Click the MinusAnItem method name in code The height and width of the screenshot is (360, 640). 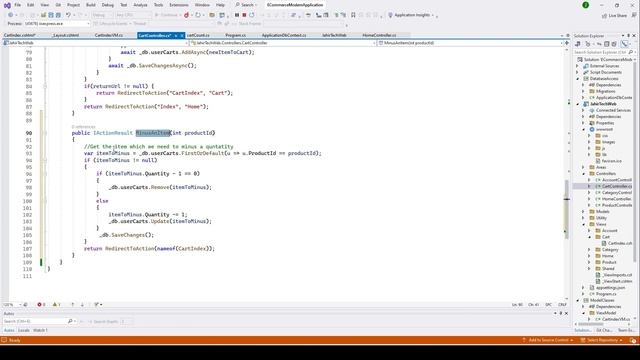click(x=153, y=133)
